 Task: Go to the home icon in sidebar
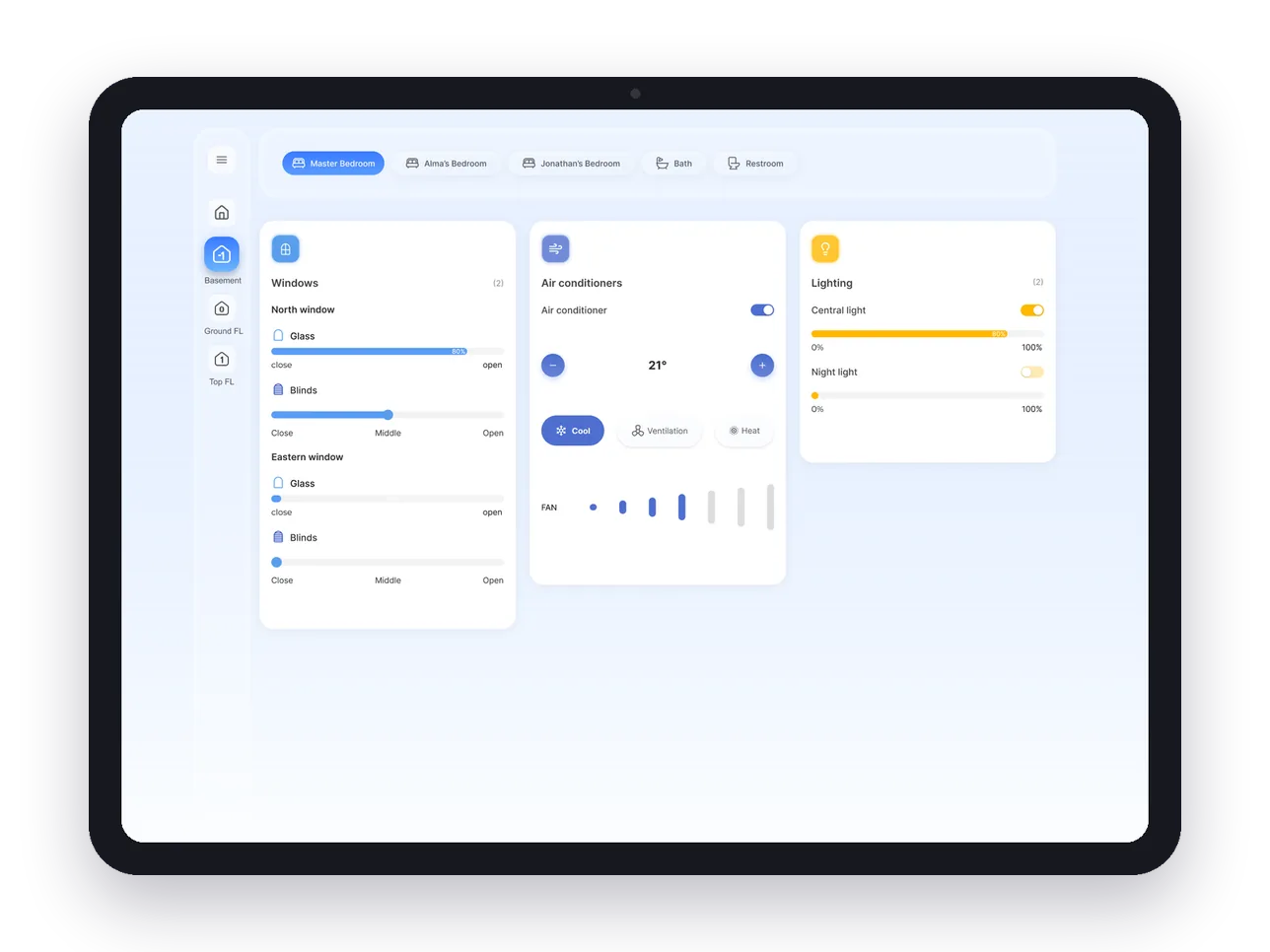pyautogui.click(x=222, y=213)
